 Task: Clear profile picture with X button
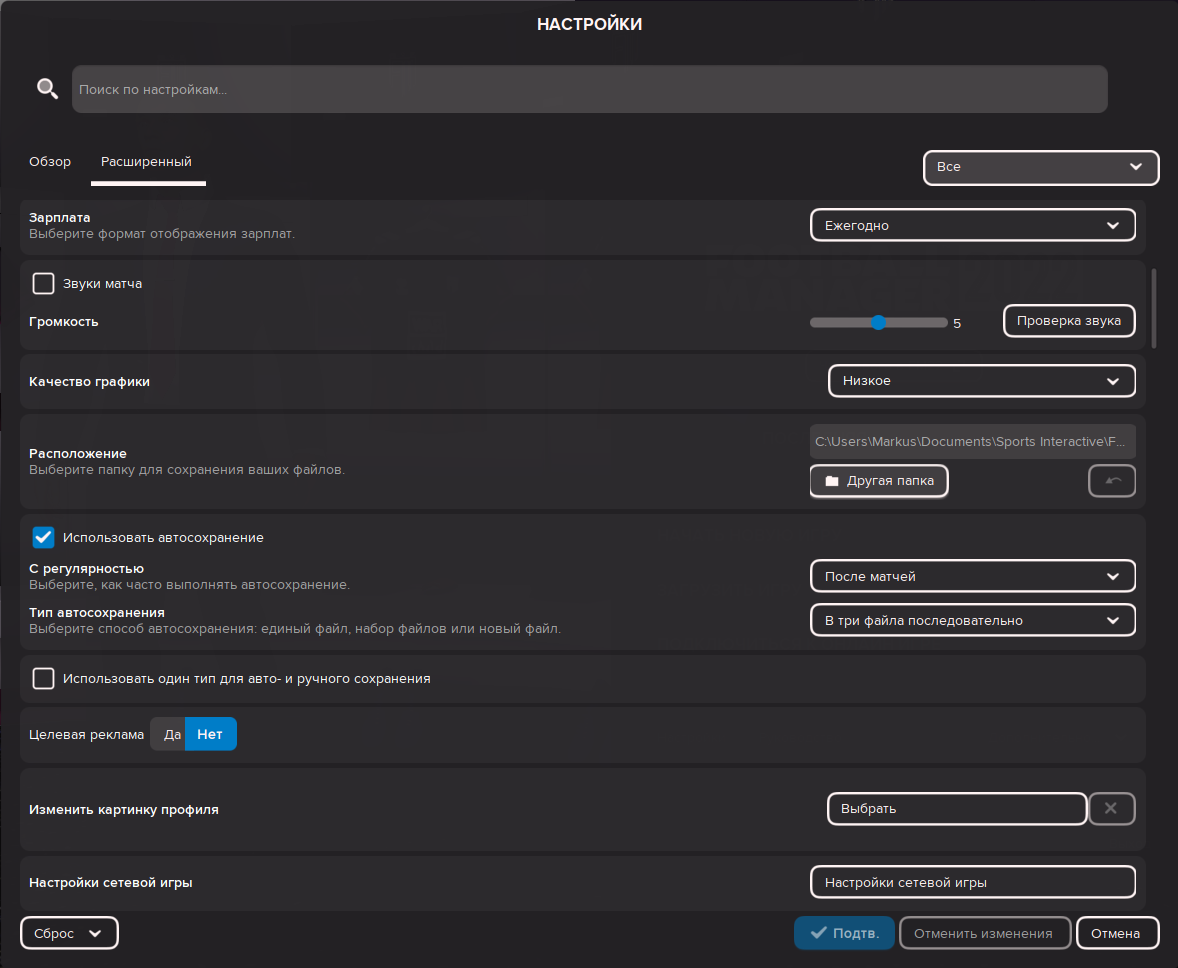coord(1111,809)
